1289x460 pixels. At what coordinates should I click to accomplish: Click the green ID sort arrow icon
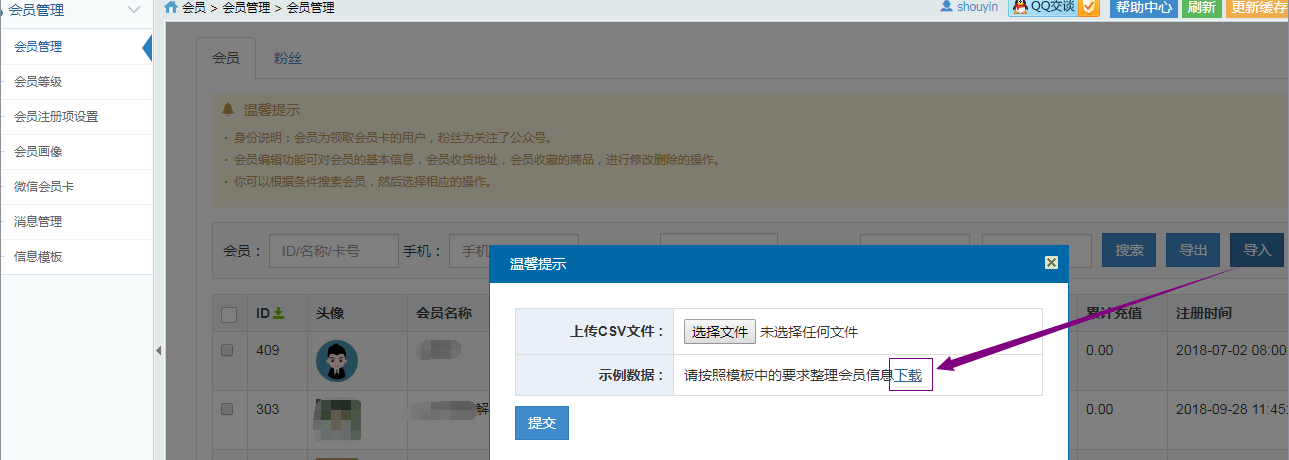tap(278, 314)
